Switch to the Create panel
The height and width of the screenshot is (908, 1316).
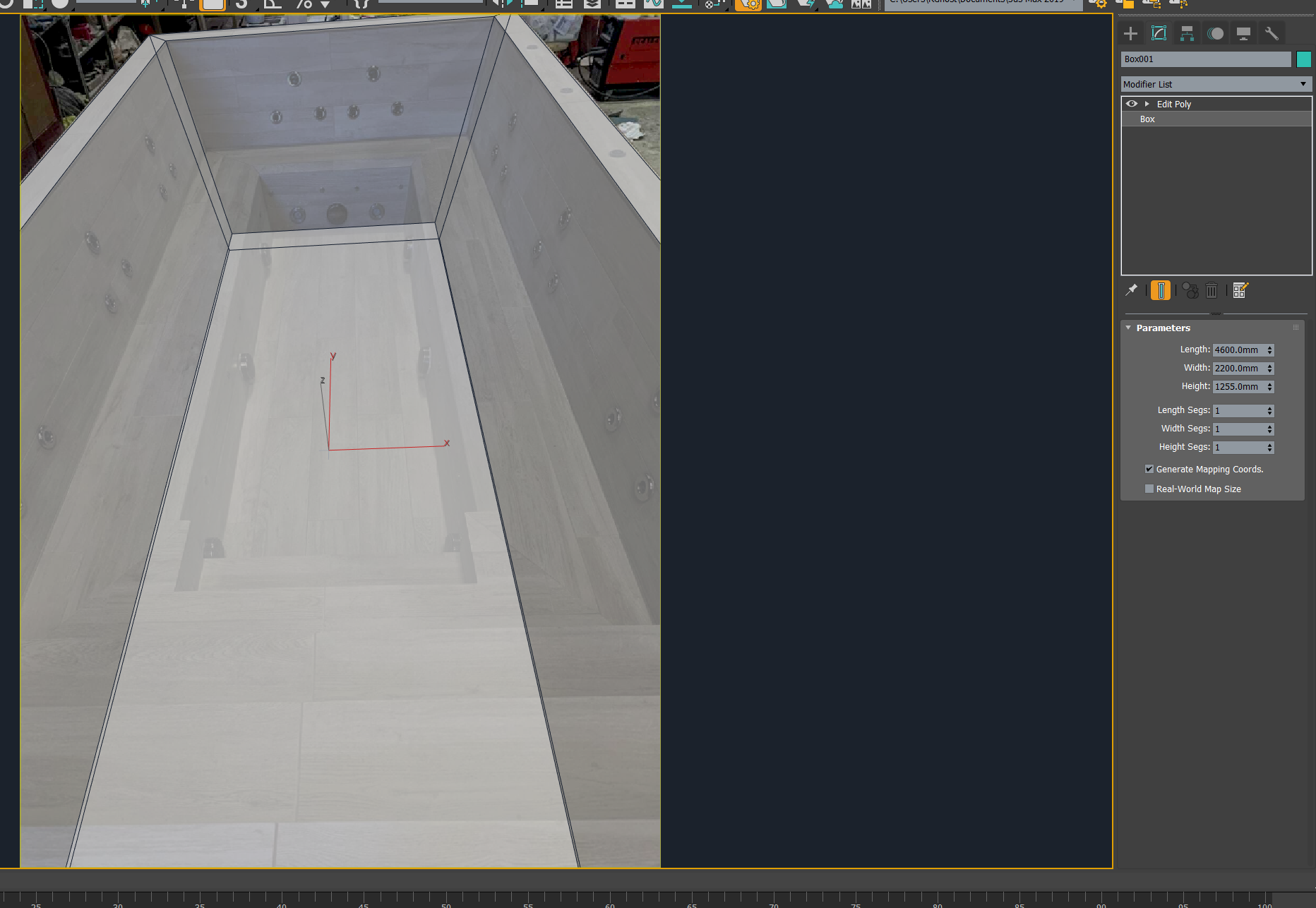click(1130, 32)
